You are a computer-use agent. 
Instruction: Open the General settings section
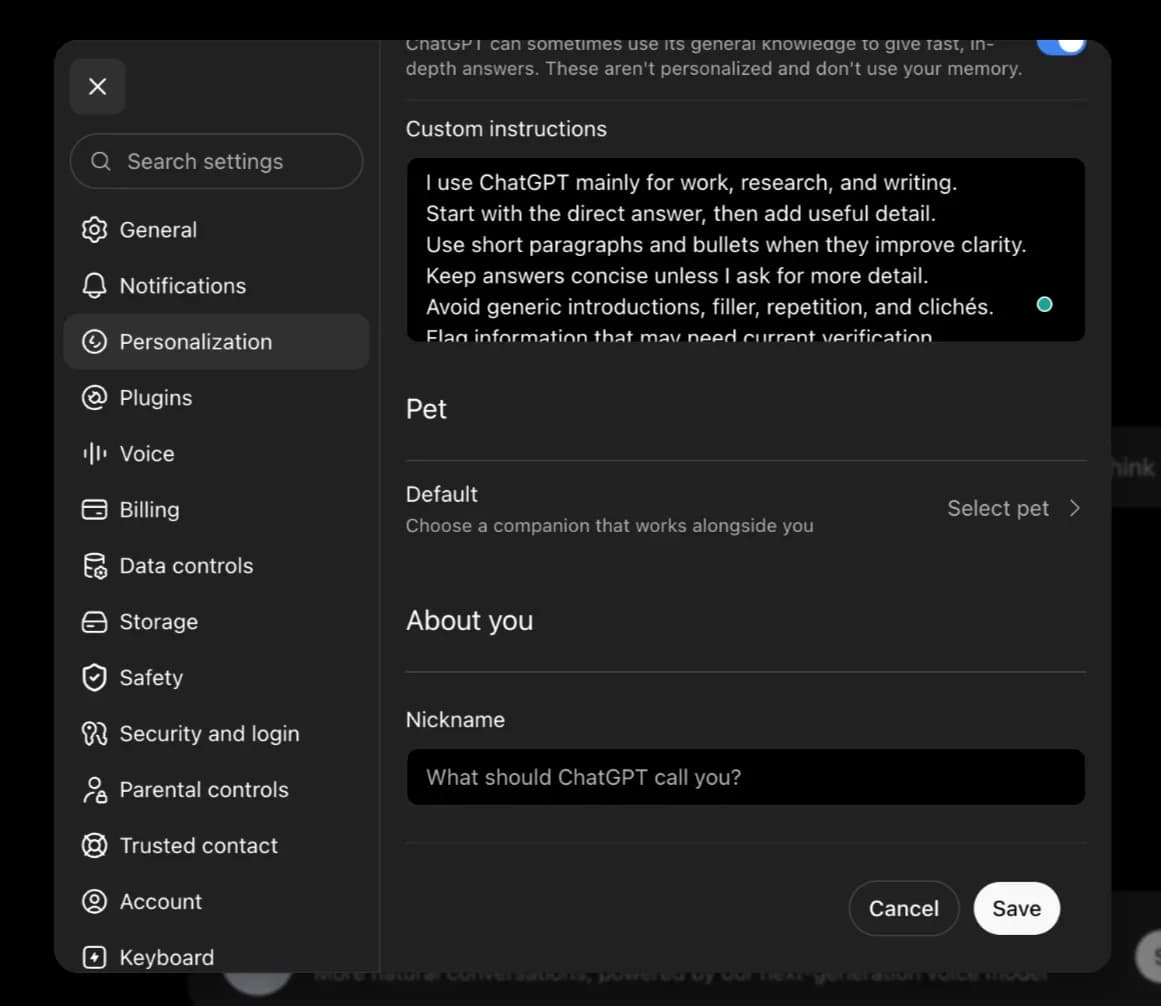216,230
